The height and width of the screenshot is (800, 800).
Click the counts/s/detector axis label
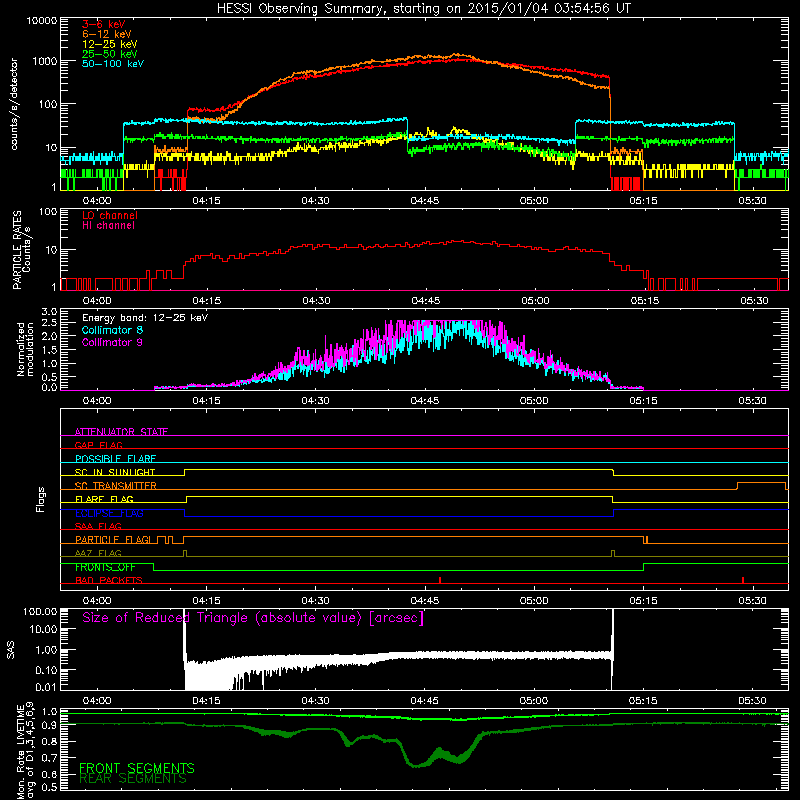14,104
